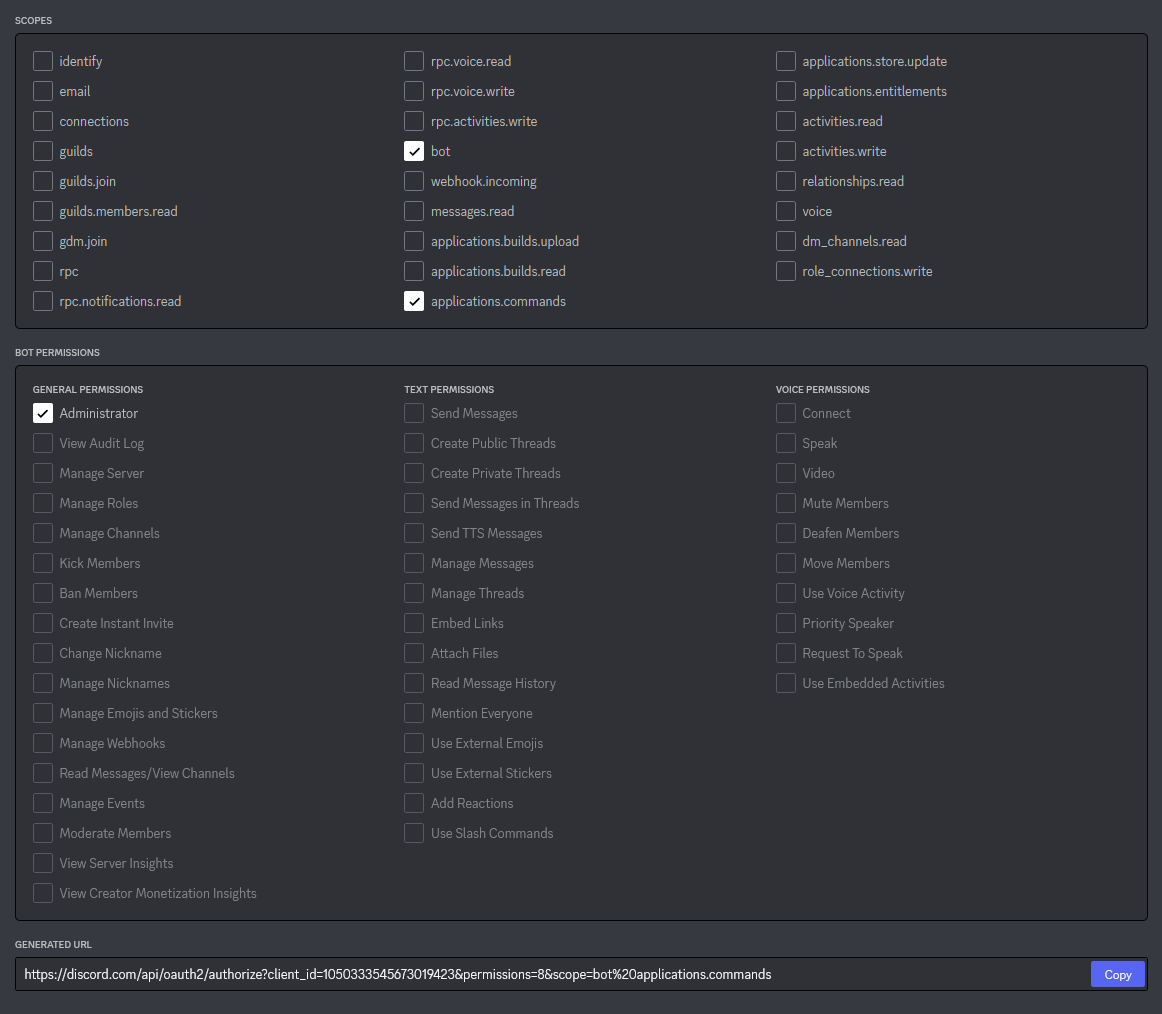Enable the webhook.incoming scope
The height and width of the screenshot is (1014, 1162).
tap(414, 181)
